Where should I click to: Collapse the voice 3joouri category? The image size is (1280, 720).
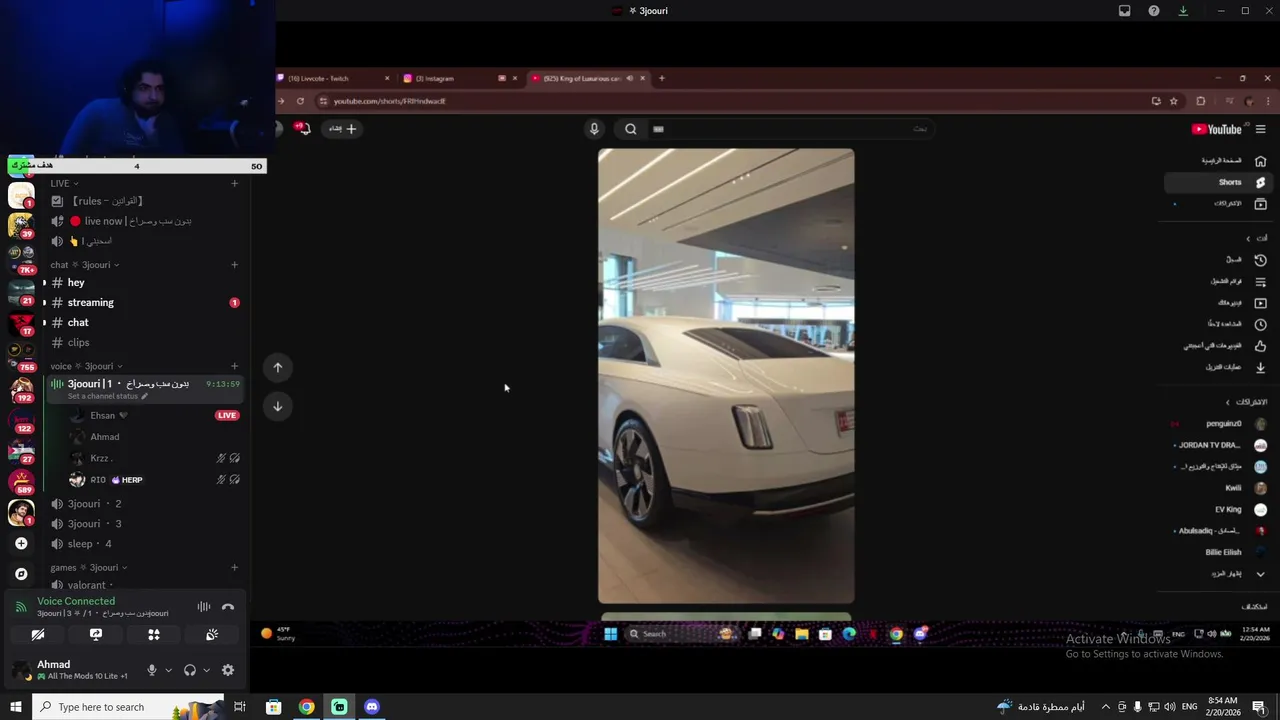[87, 366]
